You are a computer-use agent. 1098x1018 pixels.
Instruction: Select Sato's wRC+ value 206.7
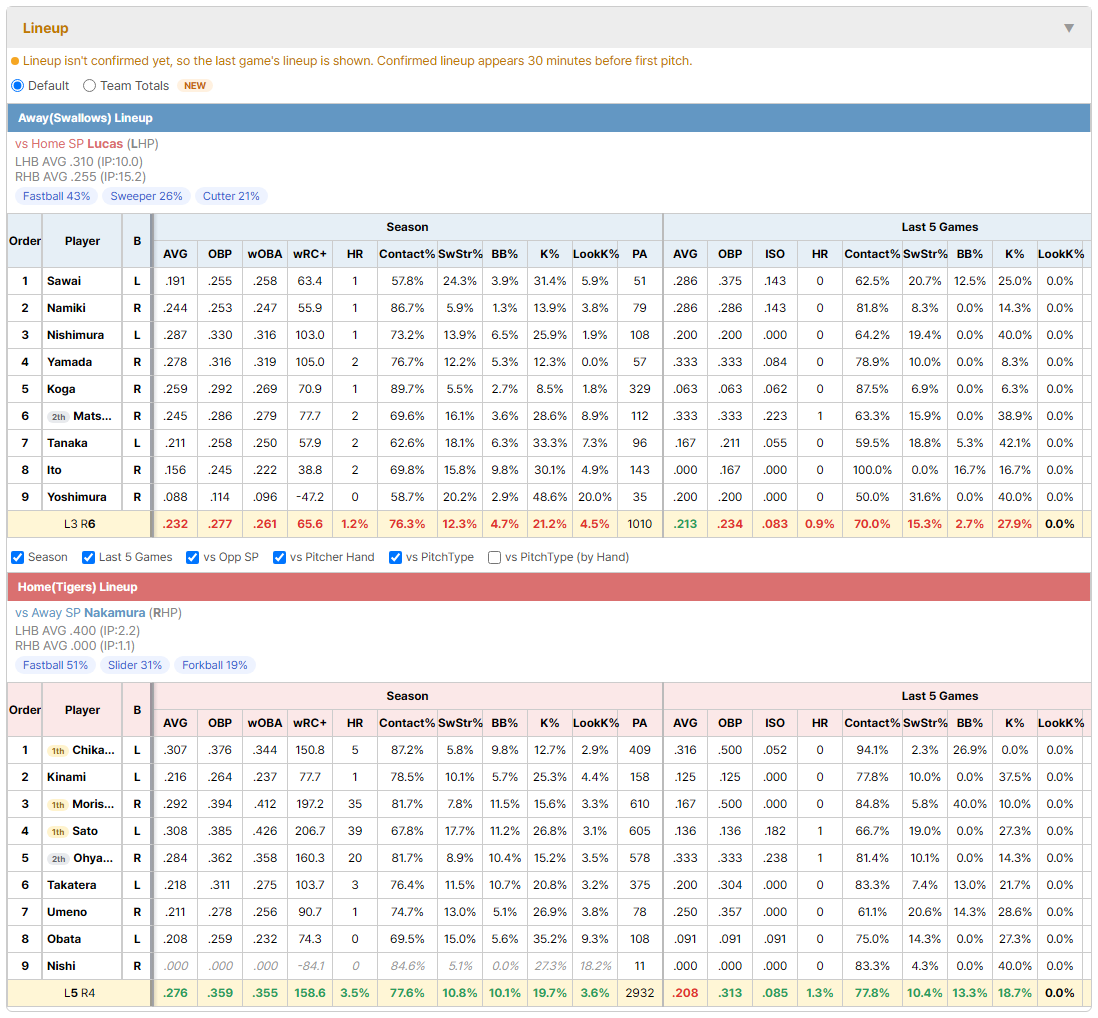point(310,831)
